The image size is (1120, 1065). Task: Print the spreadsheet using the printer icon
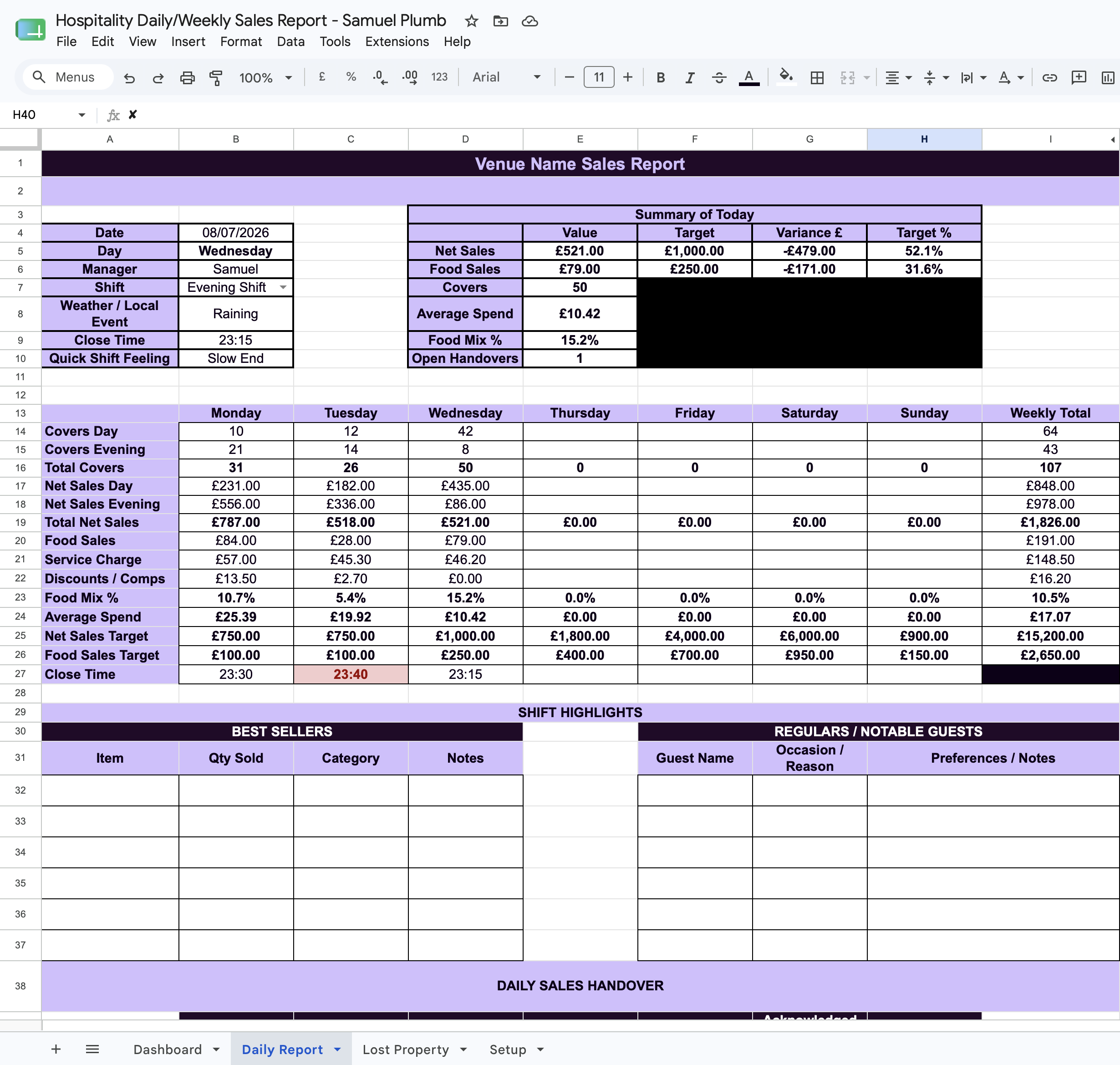(x=187, y=77)
